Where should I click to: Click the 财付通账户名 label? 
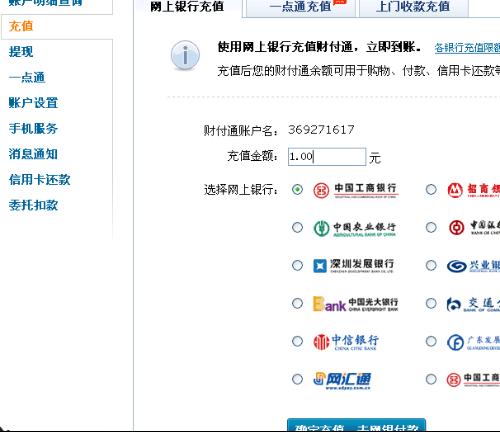[x=241, y=130]
